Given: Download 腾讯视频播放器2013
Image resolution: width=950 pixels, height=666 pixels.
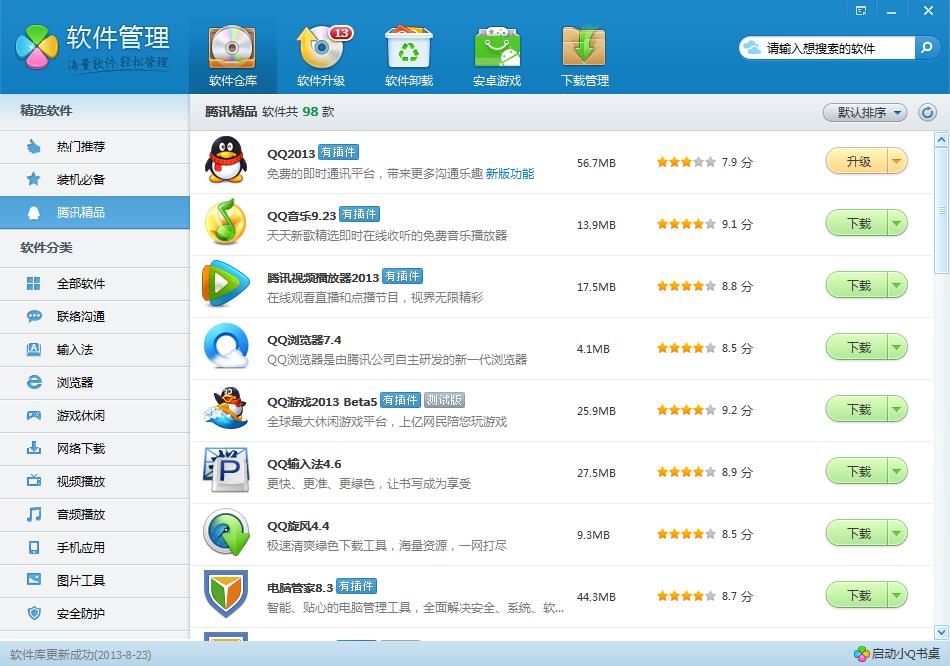Looking at the screenshot, I should 857,285.
